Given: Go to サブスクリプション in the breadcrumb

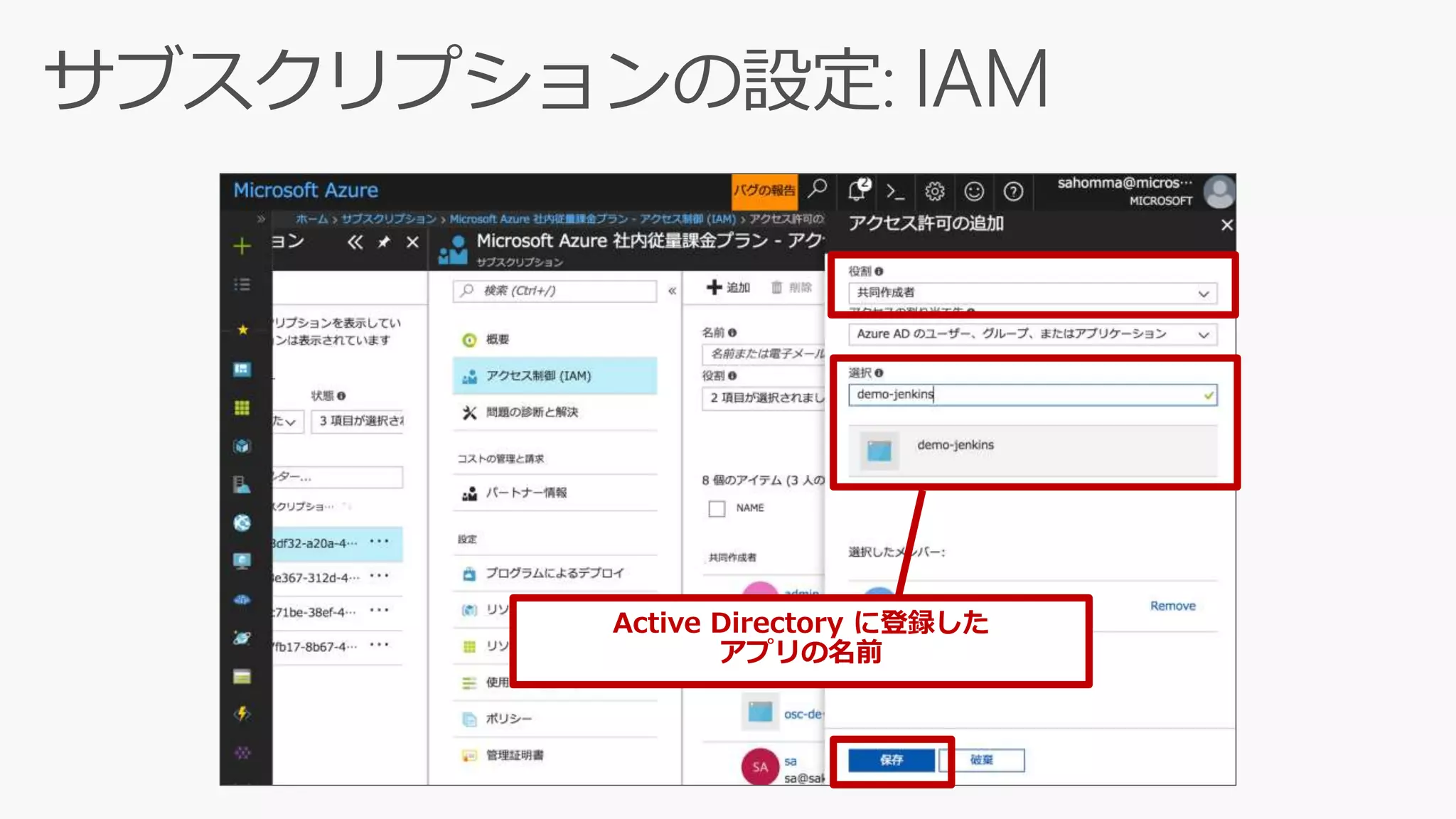Looking at the screenshot, I should click(388, 219).
